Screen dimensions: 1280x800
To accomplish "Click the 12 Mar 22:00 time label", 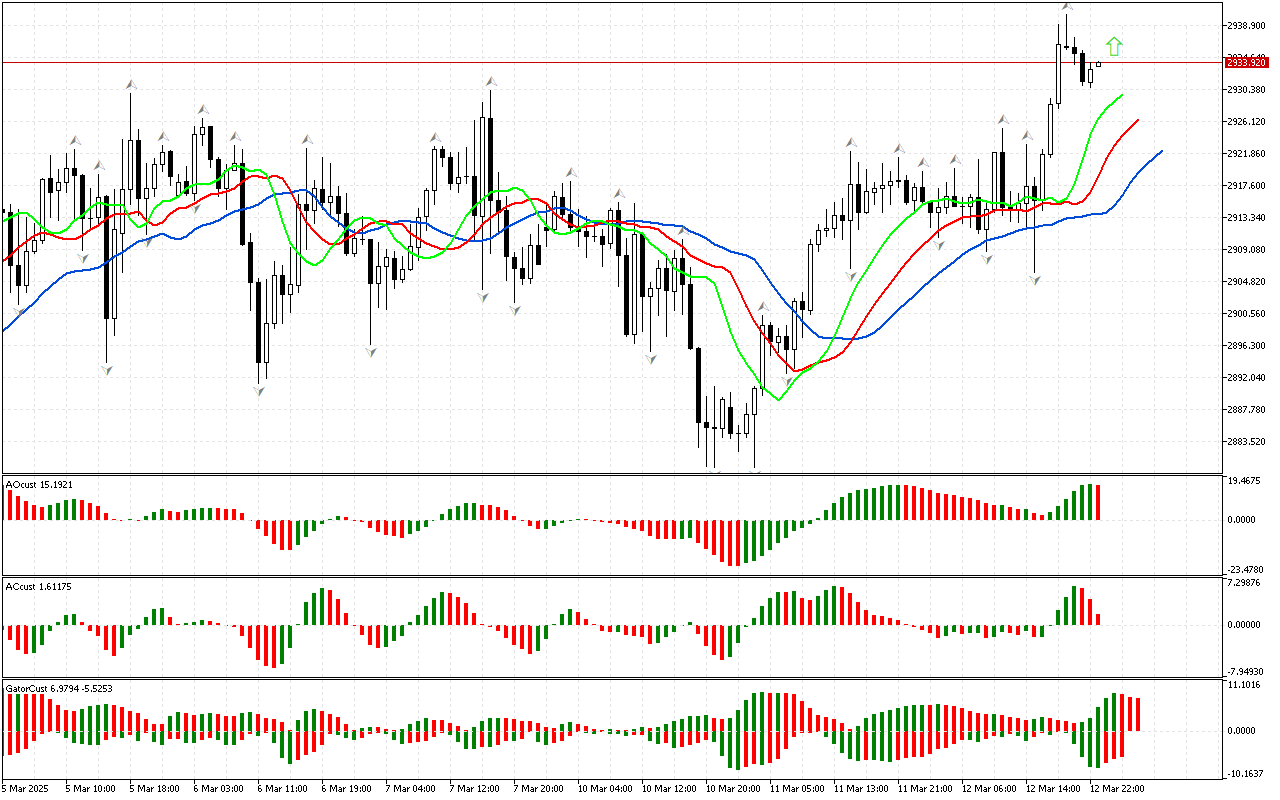I will pyautogui.click(x=1118, y=789).
